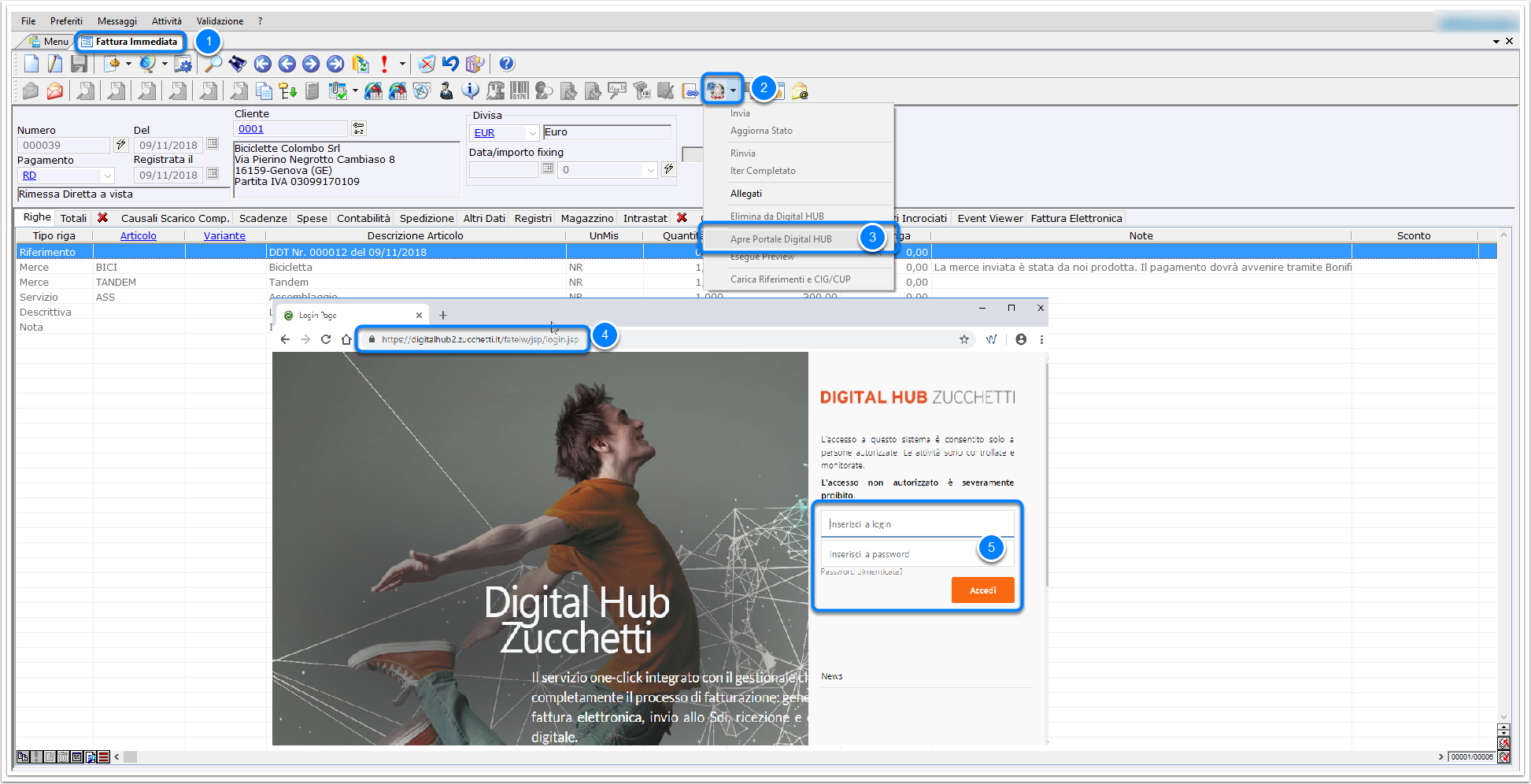Click the barcode scanner icon
Viewport: 1531px width, 784px height.
click(642, 91)
